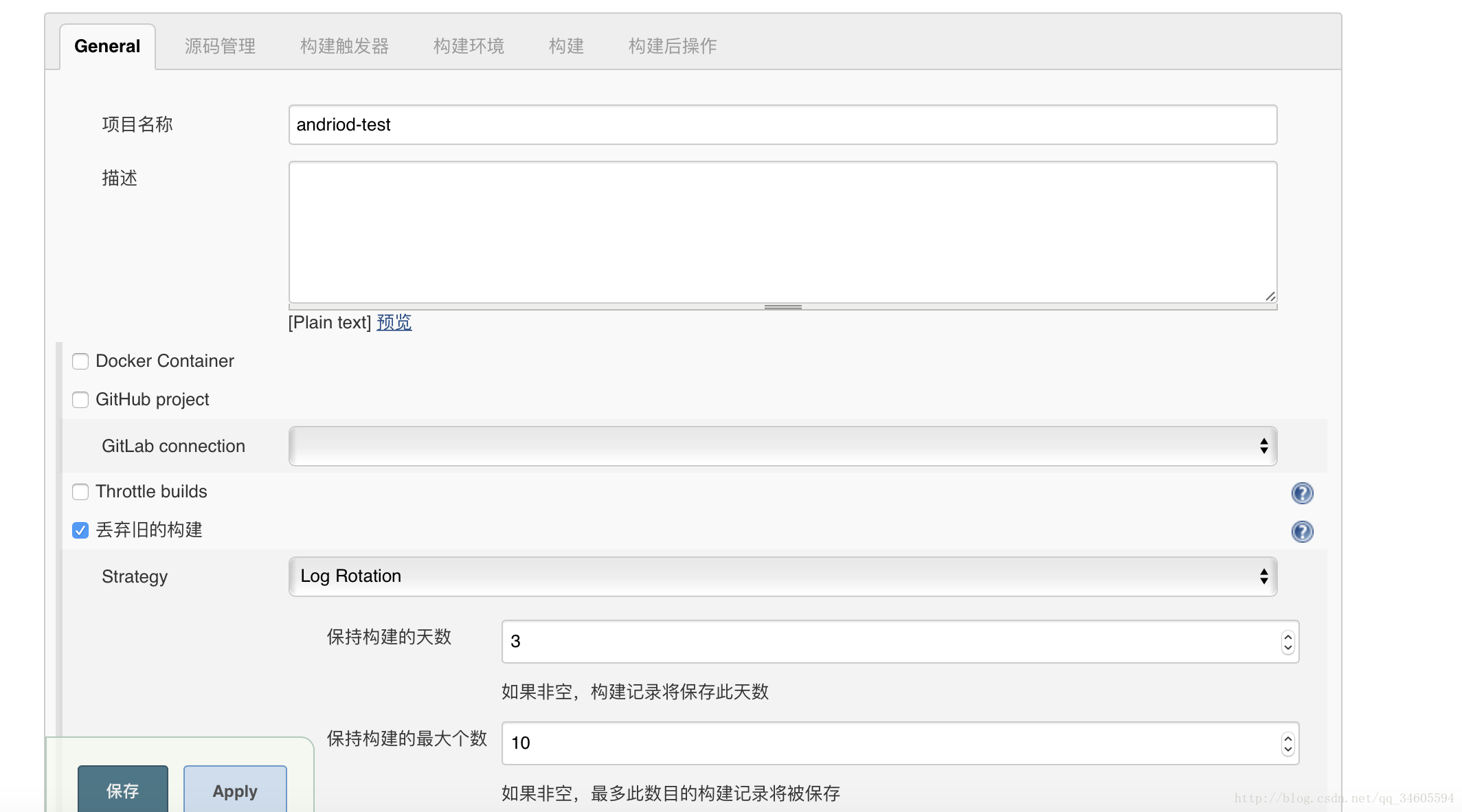Viewport: 1462px width, 812px height.
Task: Click the [Plain text] label
Action: click(330, 323)
